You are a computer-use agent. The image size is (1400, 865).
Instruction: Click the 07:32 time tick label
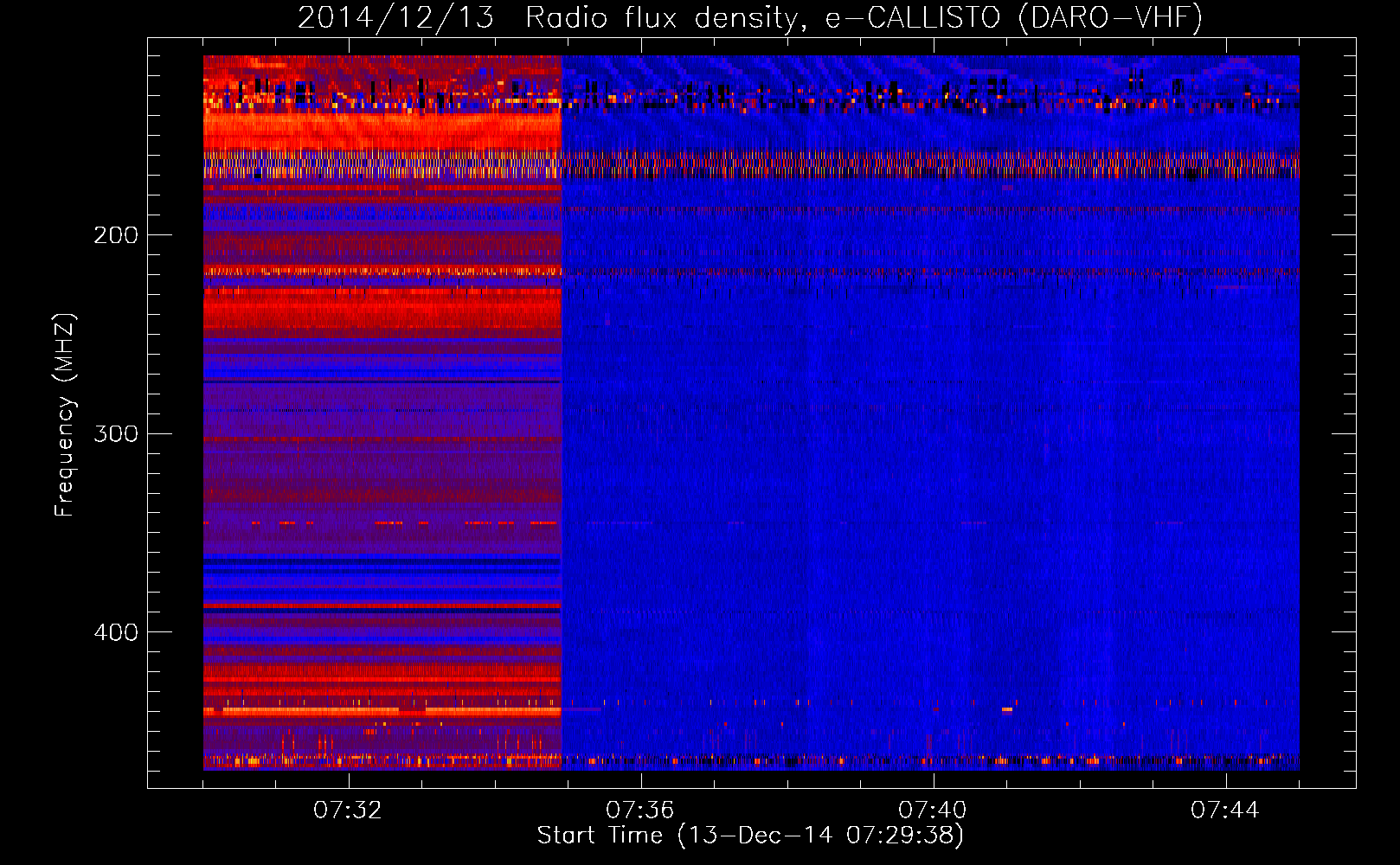(x=348, y=811)
